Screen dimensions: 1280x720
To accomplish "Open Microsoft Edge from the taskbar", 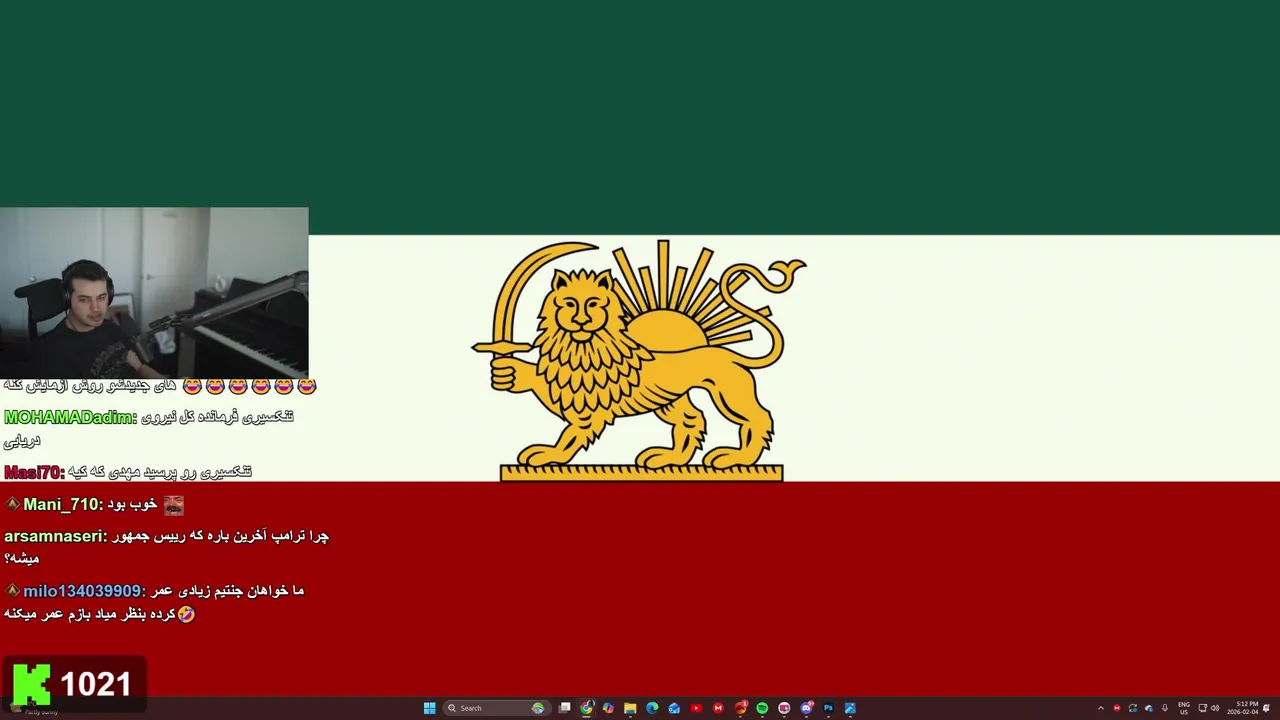I will point(652,708).
